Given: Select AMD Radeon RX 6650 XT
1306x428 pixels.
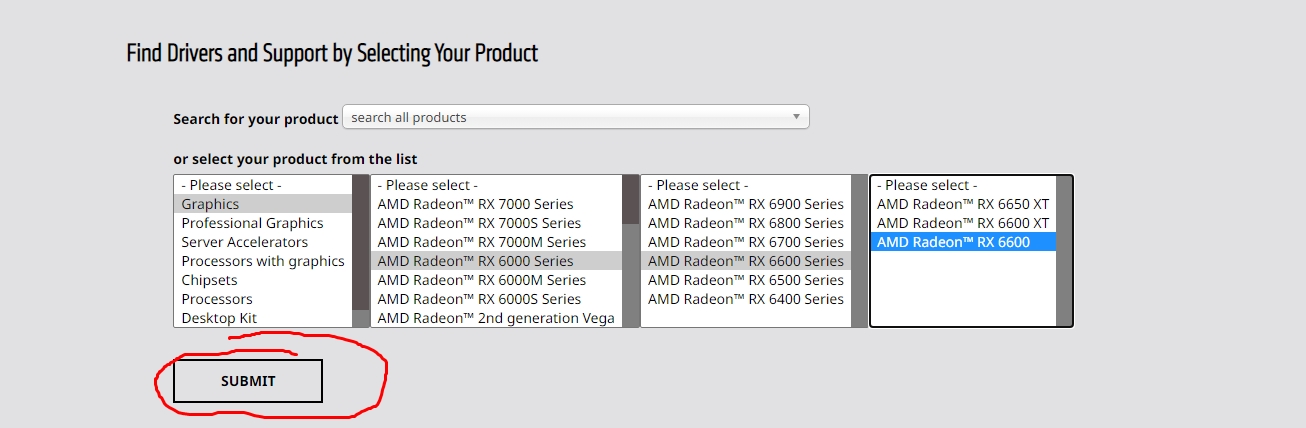Looking at the screenshot, I should pos(962,204).
